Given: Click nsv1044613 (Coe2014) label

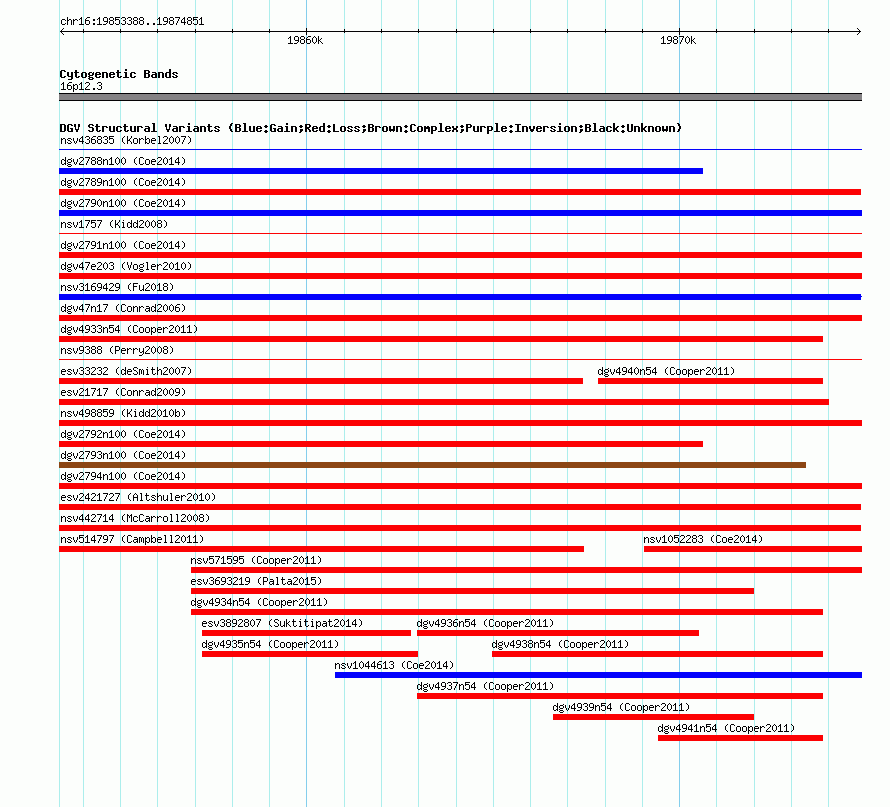Looking at the screenshot, I should [394, 665].
